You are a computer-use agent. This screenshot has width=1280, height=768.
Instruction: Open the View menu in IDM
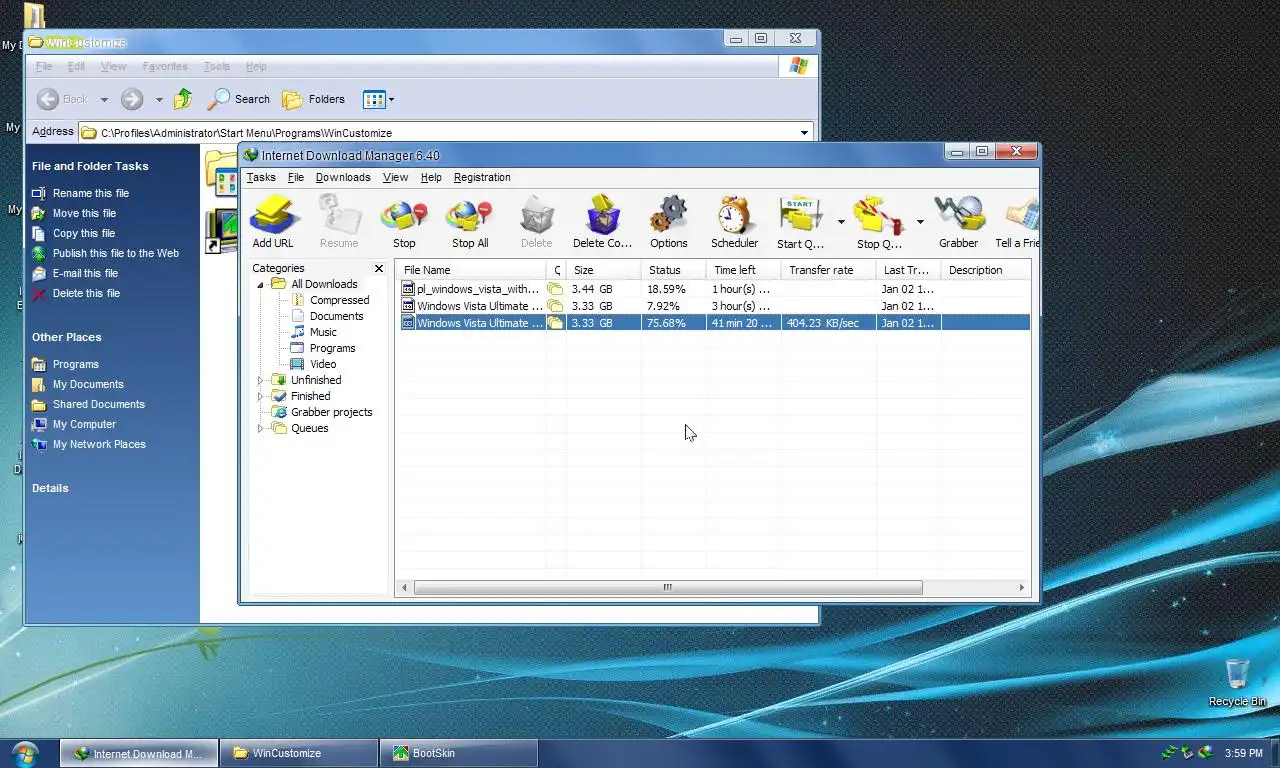395,177
